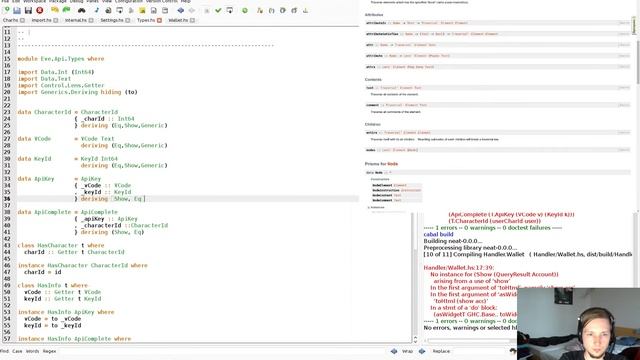Close the Types.hs tab with red button
Viewport: 640px width, 360px height.
coord(159,20)
